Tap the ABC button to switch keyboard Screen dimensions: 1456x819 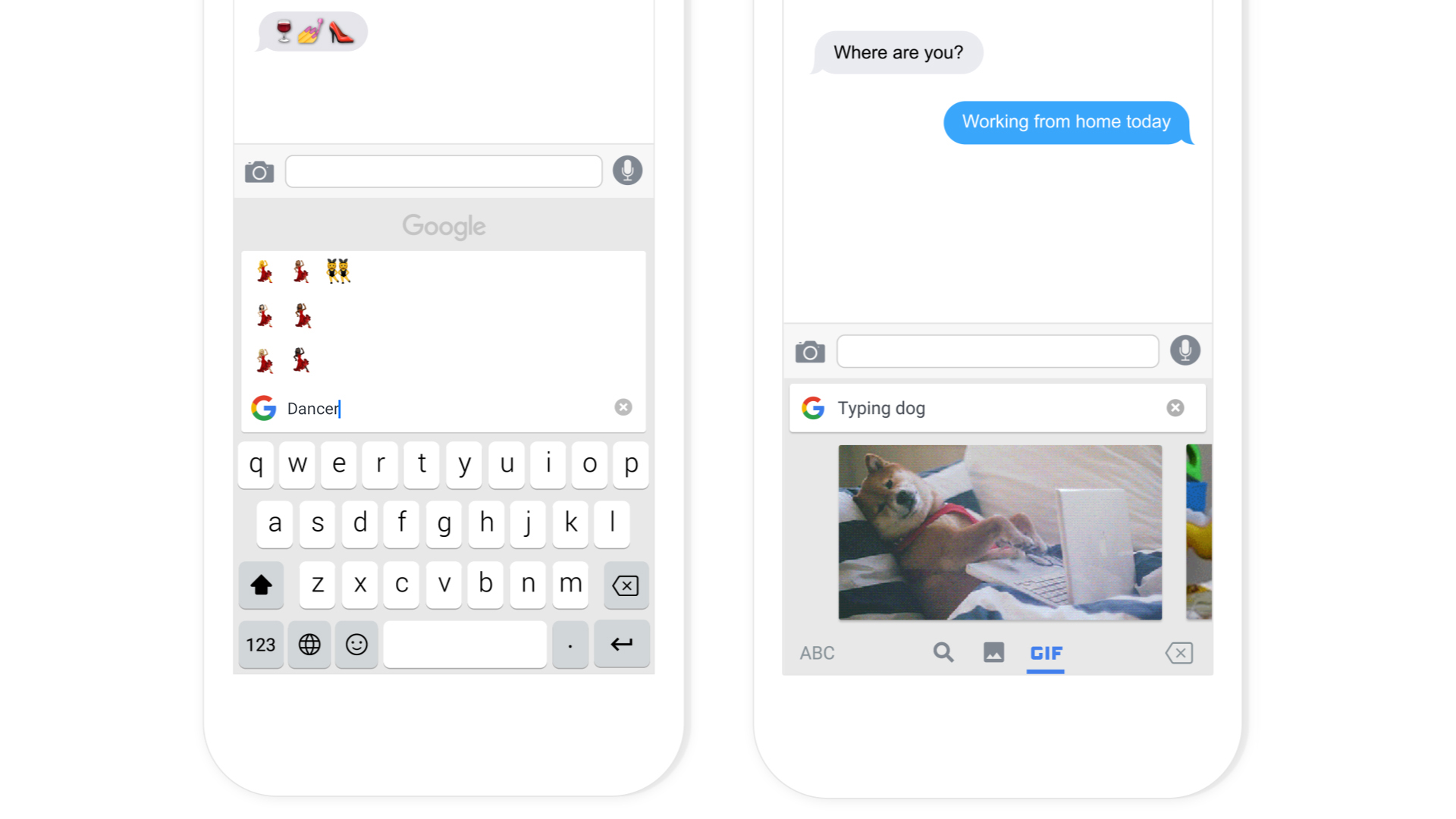pyautogui.click(x=817, y=653)
